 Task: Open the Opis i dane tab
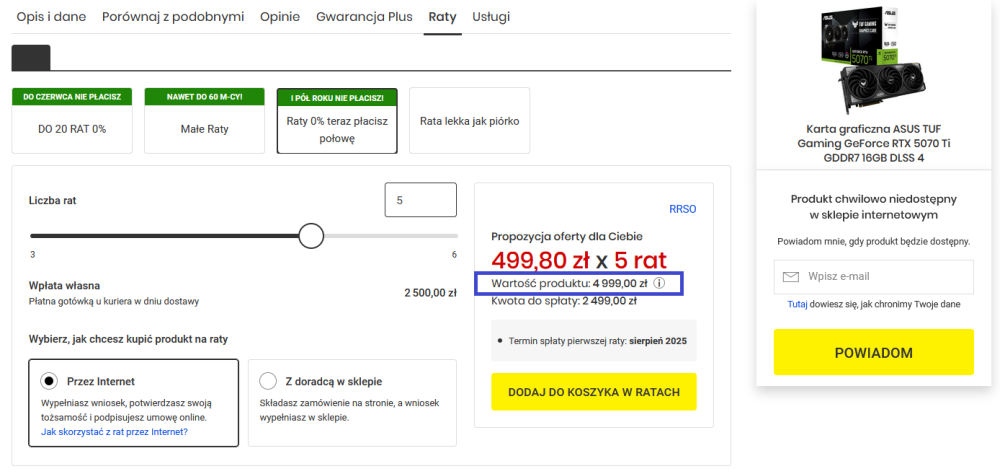52,17
